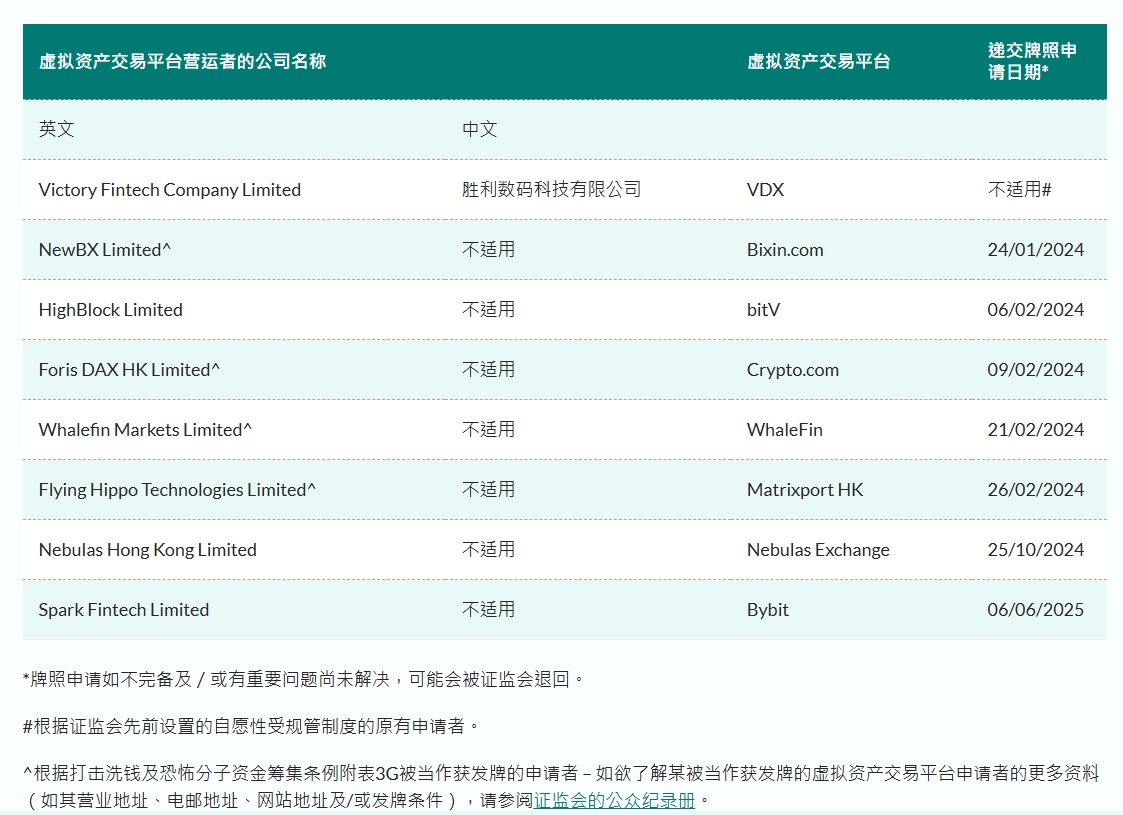This screenshot has width=1123, height=815.
Task: Select the Crypto.com platform cell
Action: (x=793, y=370)
